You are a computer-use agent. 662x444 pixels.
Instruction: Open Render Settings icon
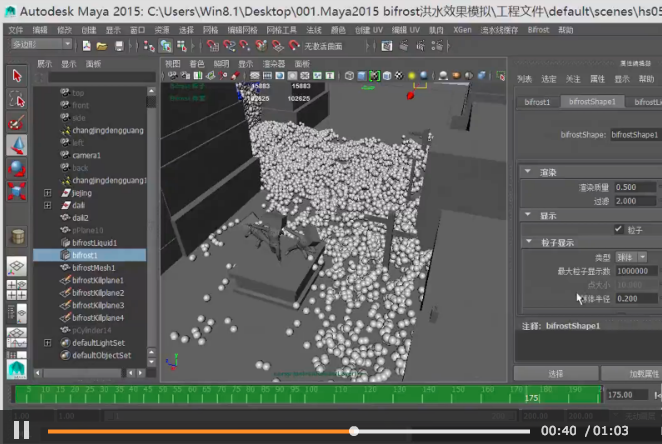[437, 46]
